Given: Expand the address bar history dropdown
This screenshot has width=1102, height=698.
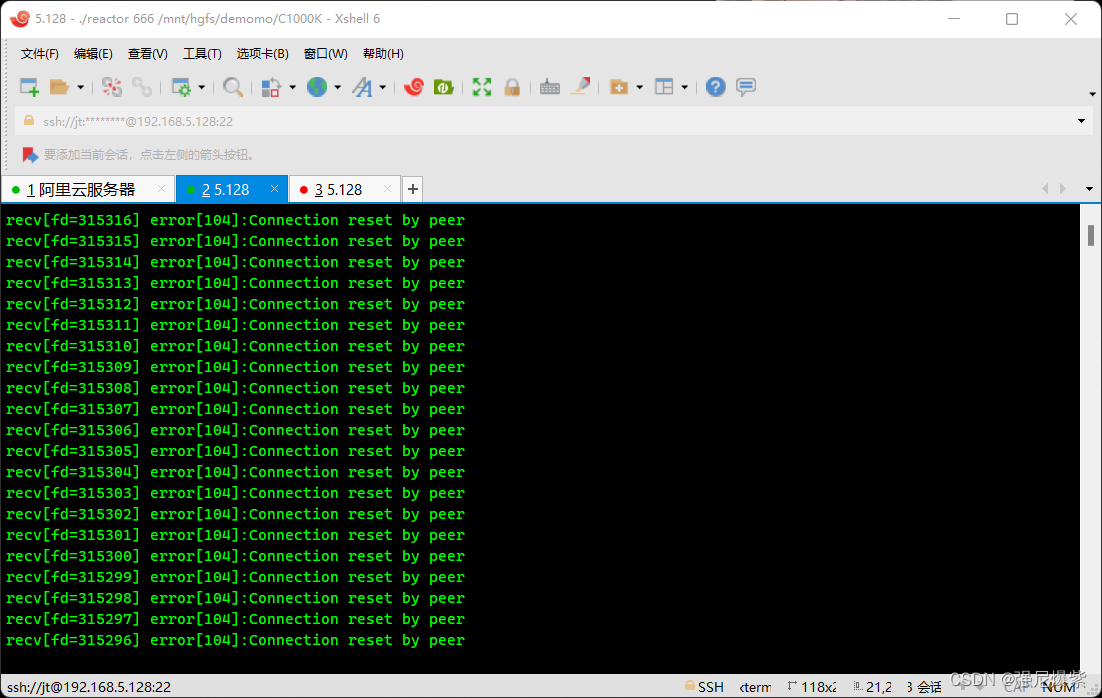Looking at the screenshot, I should click(x=1082, y=122).
